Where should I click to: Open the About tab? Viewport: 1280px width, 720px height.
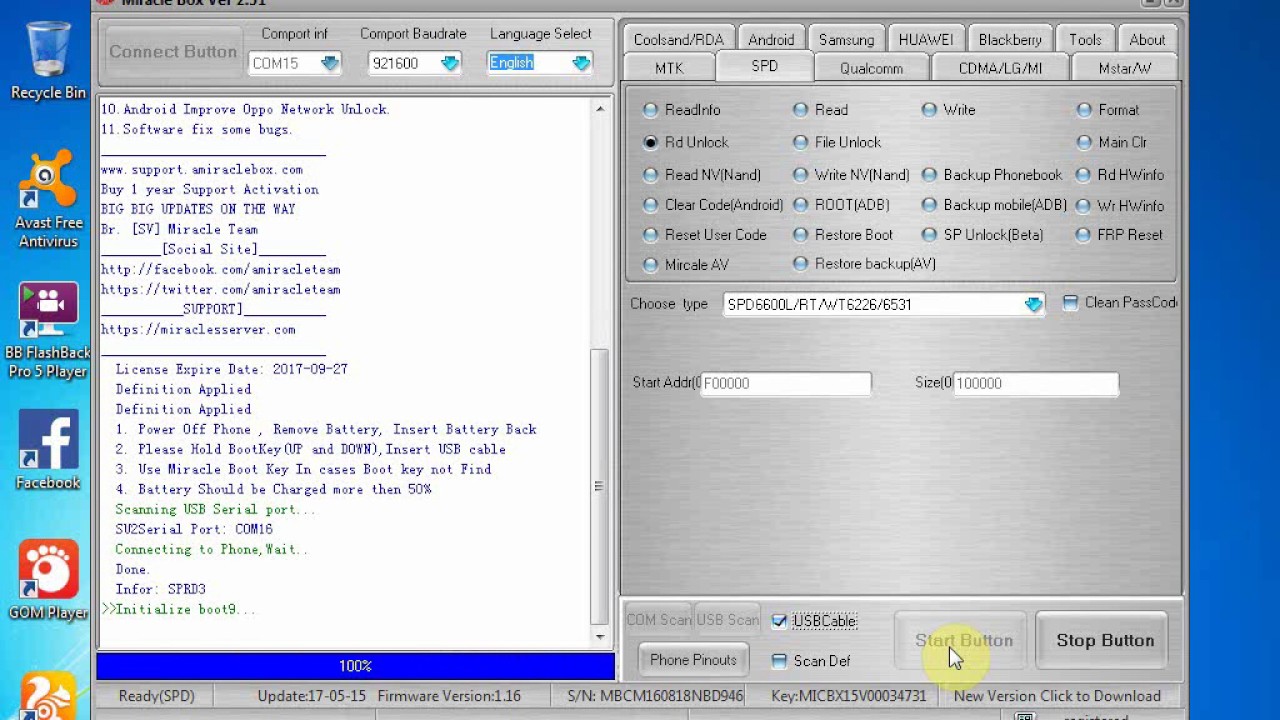[1147, 40]
